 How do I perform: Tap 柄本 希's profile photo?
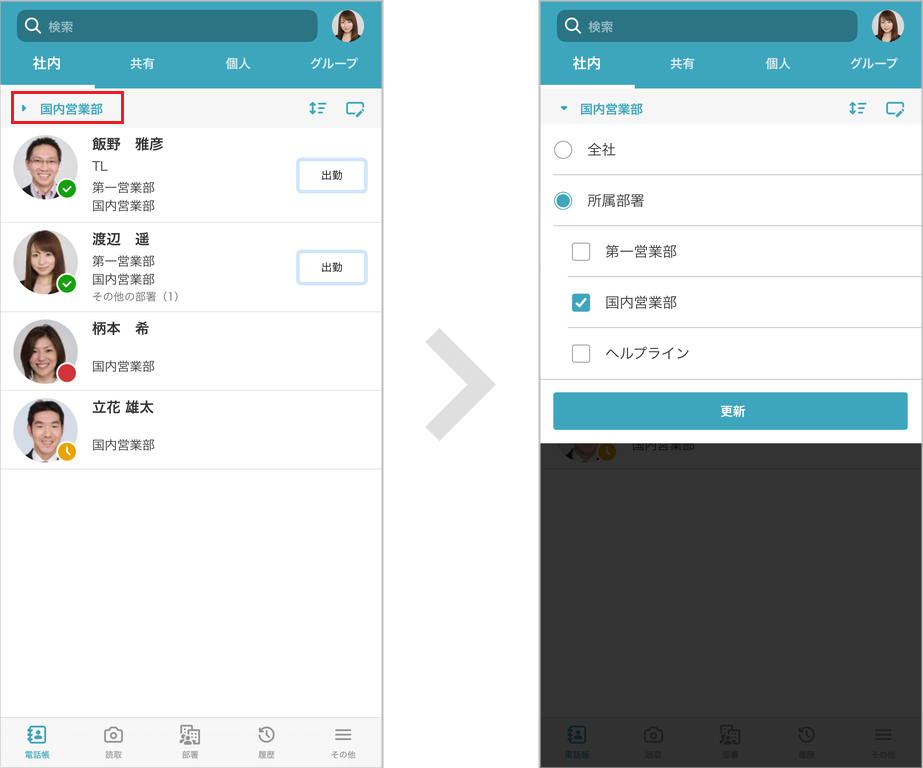[45, 351]
